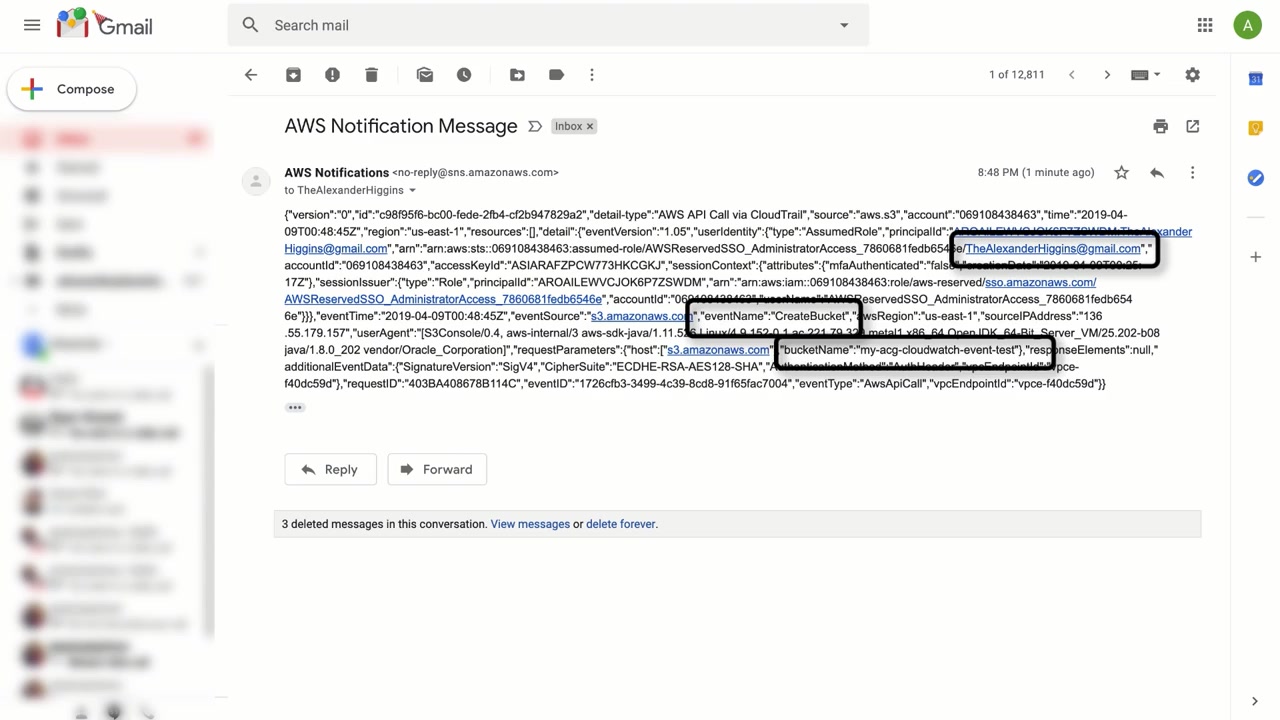Open the Labels menu
Image resolution: width=1280 pixels, height=720 pixels.
(x=556, y=75)
